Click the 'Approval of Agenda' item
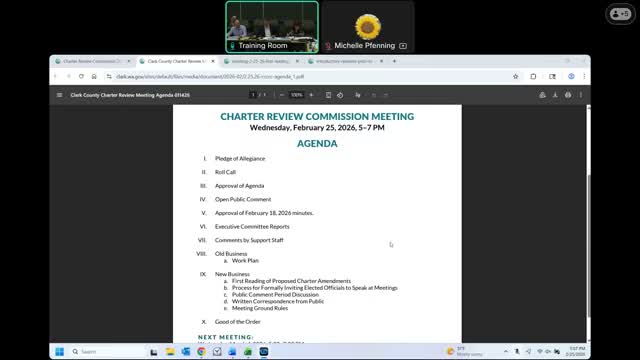640x360 pixels. (240, 186)
